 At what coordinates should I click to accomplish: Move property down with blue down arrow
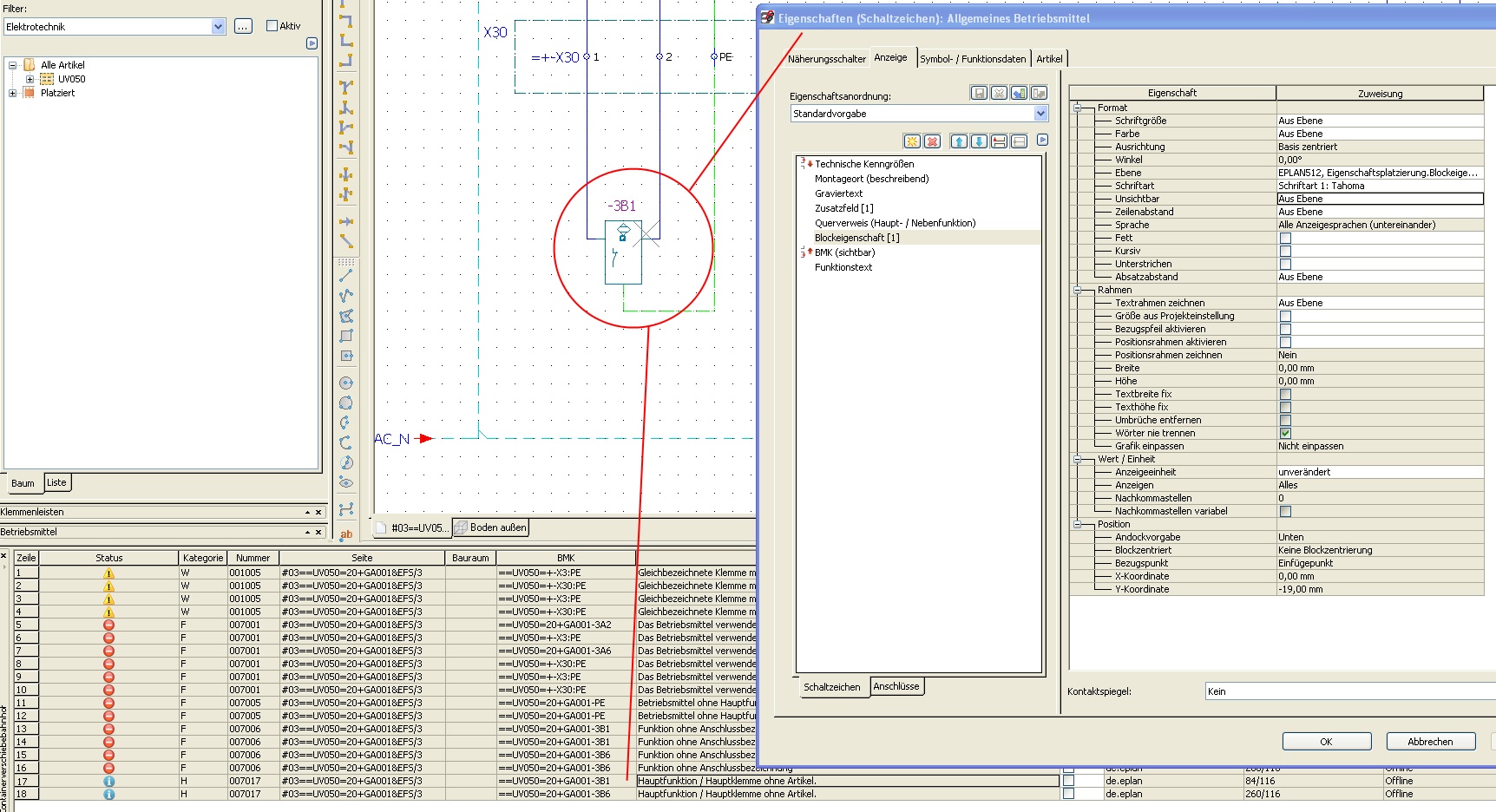[979, 141]
